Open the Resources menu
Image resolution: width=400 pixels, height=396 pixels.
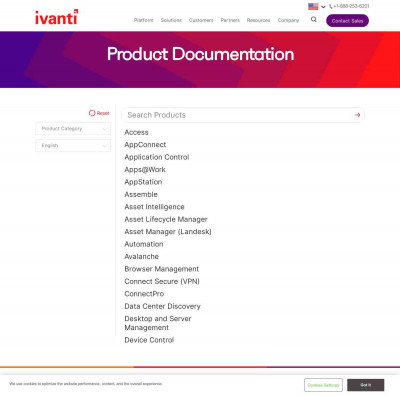[x=258, y=20]
